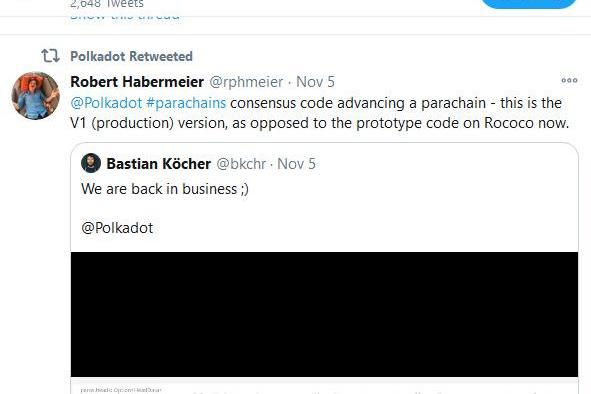Viewport: 591px width, 394px height.
Task: Open the "Polkadot Retweeted" link
Action: pos(131,56)
